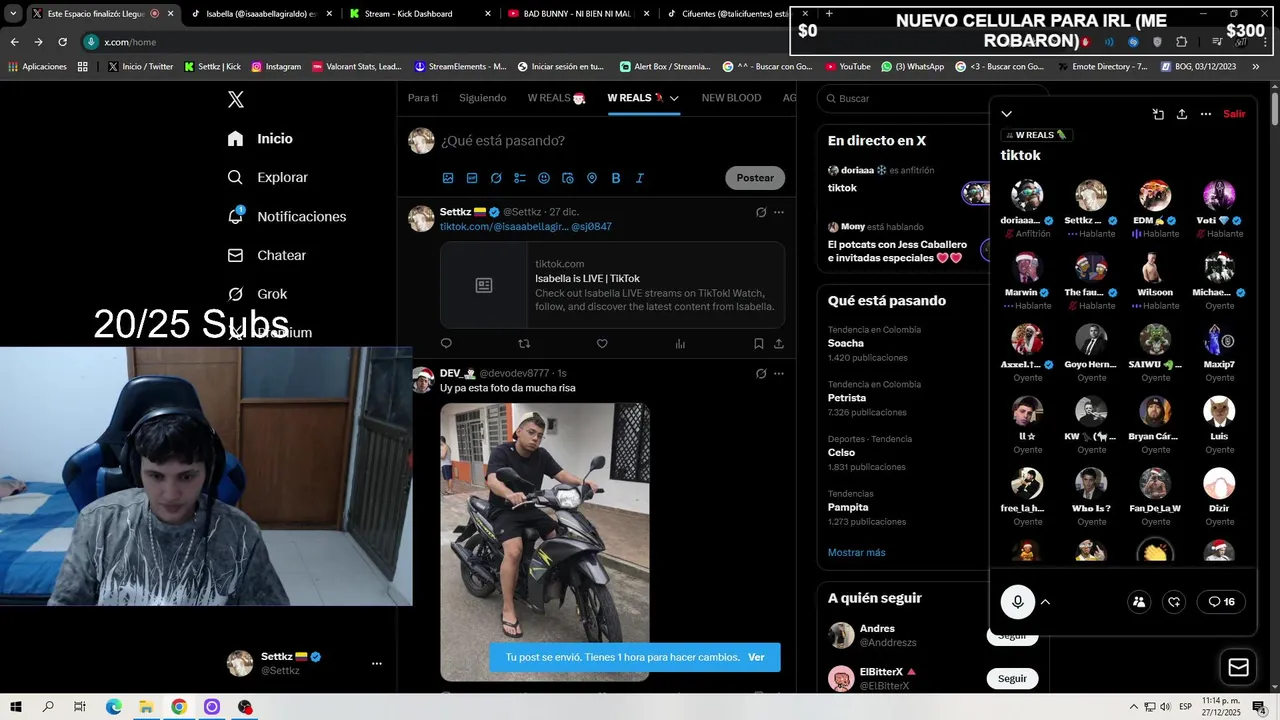Open the emoji picker in composer
Image resolution: width=1280 pixels, height=720 pixels.
[x=544, y=178]
